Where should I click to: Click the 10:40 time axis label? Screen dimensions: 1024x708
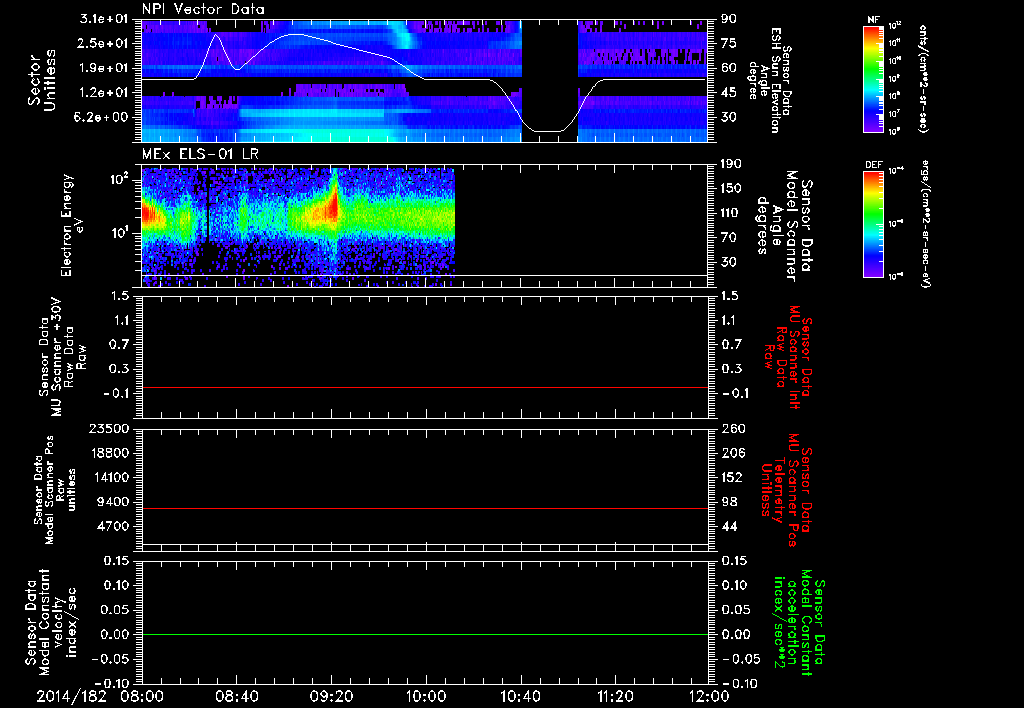point(520,696)
